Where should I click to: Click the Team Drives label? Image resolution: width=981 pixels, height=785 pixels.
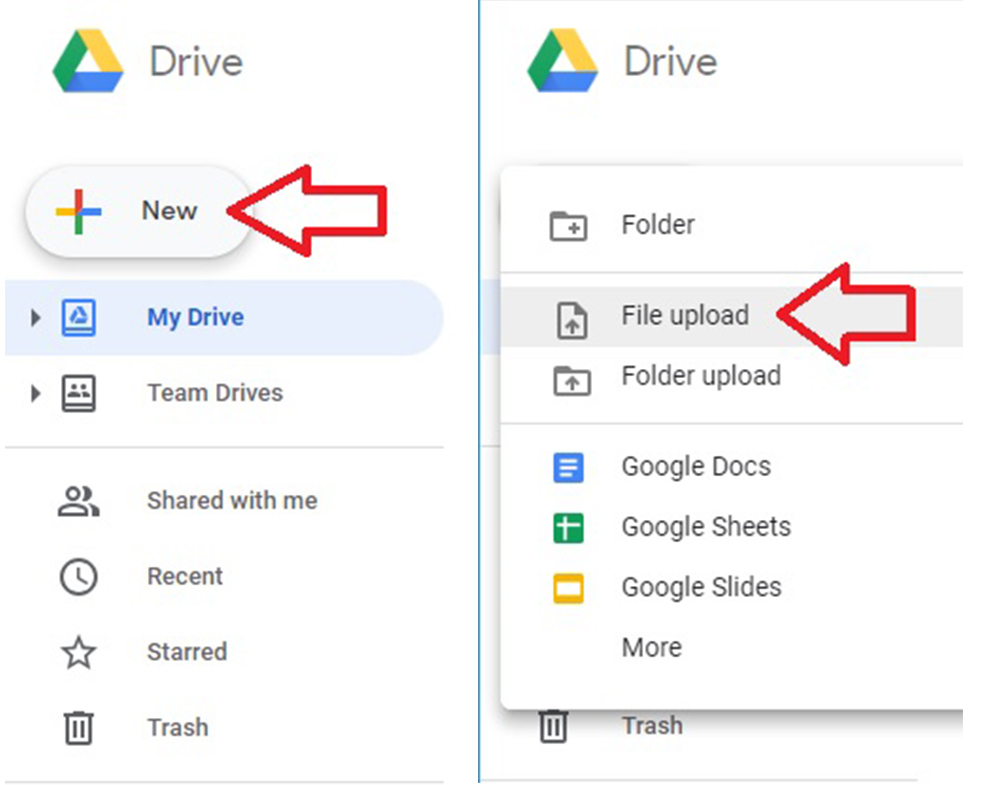click(x=215, y=393)
